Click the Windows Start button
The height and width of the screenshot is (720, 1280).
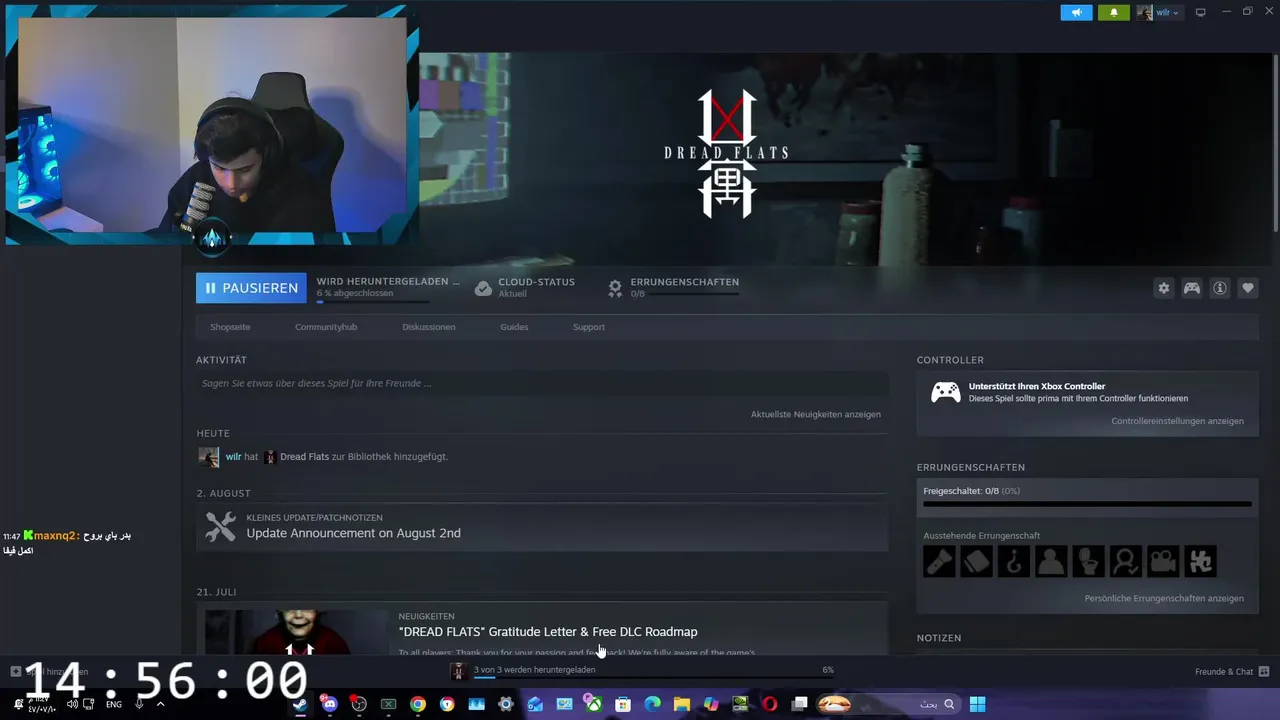[977, 704]
